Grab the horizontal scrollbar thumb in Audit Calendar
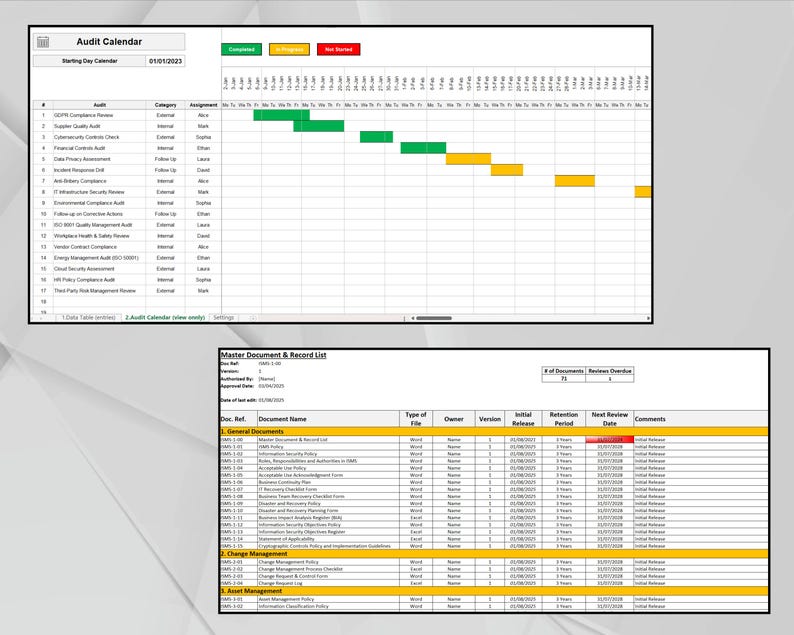 [434, 318]
